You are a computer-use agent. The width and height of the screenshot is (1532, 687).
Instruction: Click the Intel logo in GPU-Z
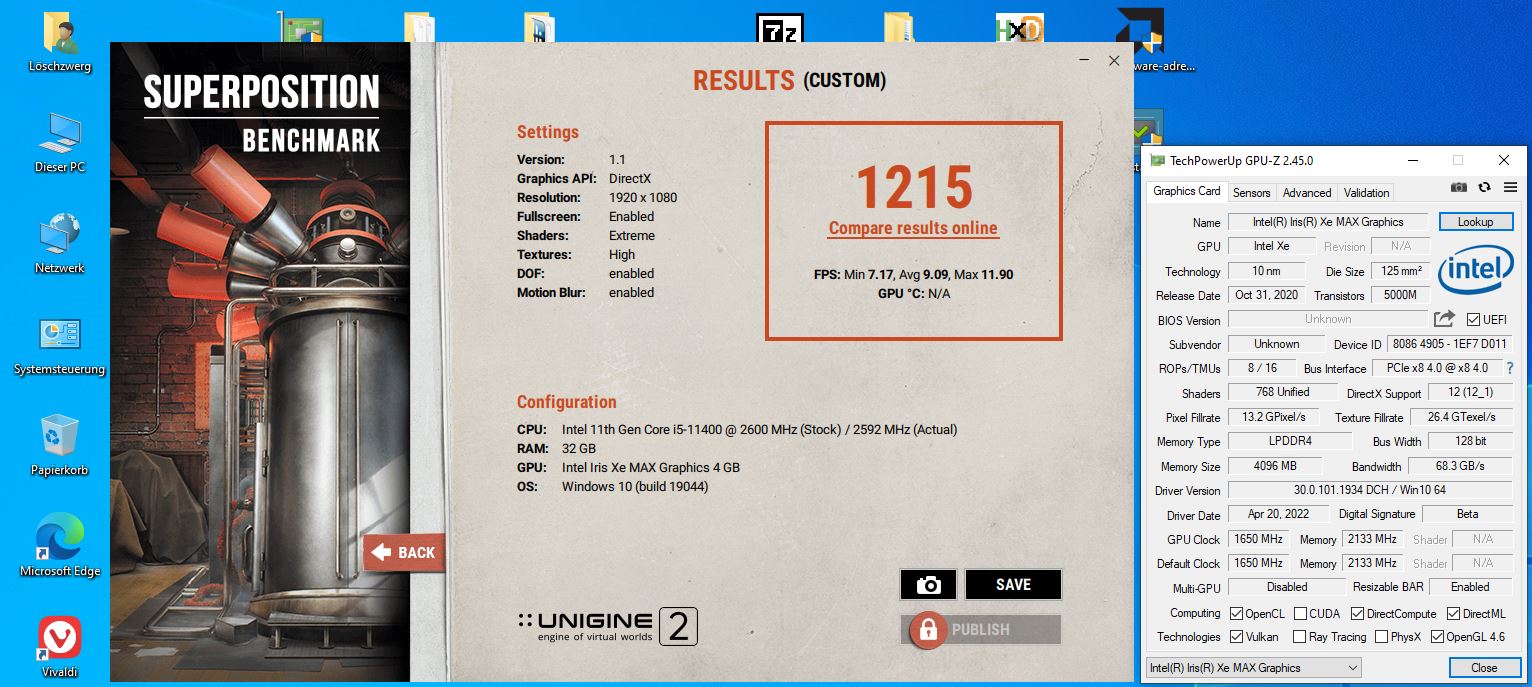point(1475,271)
